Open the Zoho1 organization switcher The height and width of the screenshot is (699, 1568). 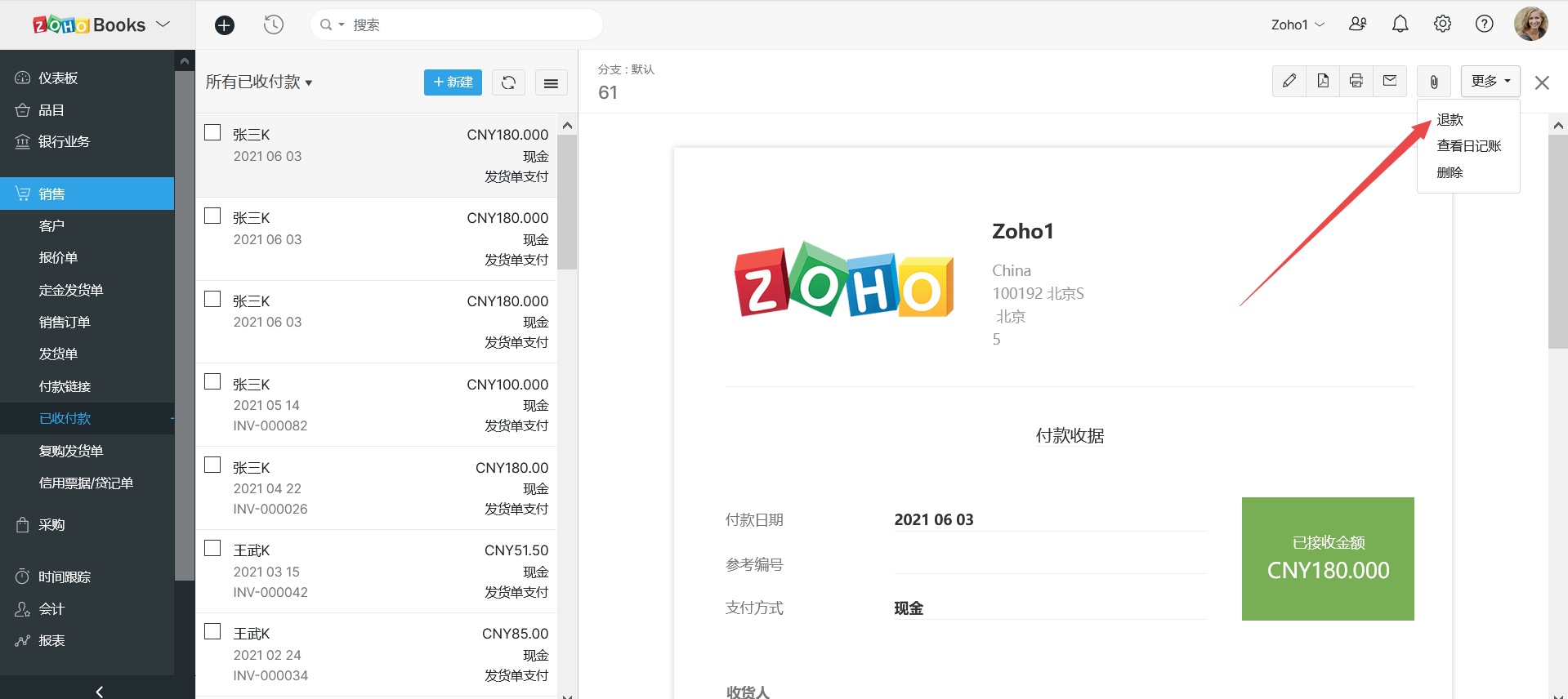point(1297,25)
